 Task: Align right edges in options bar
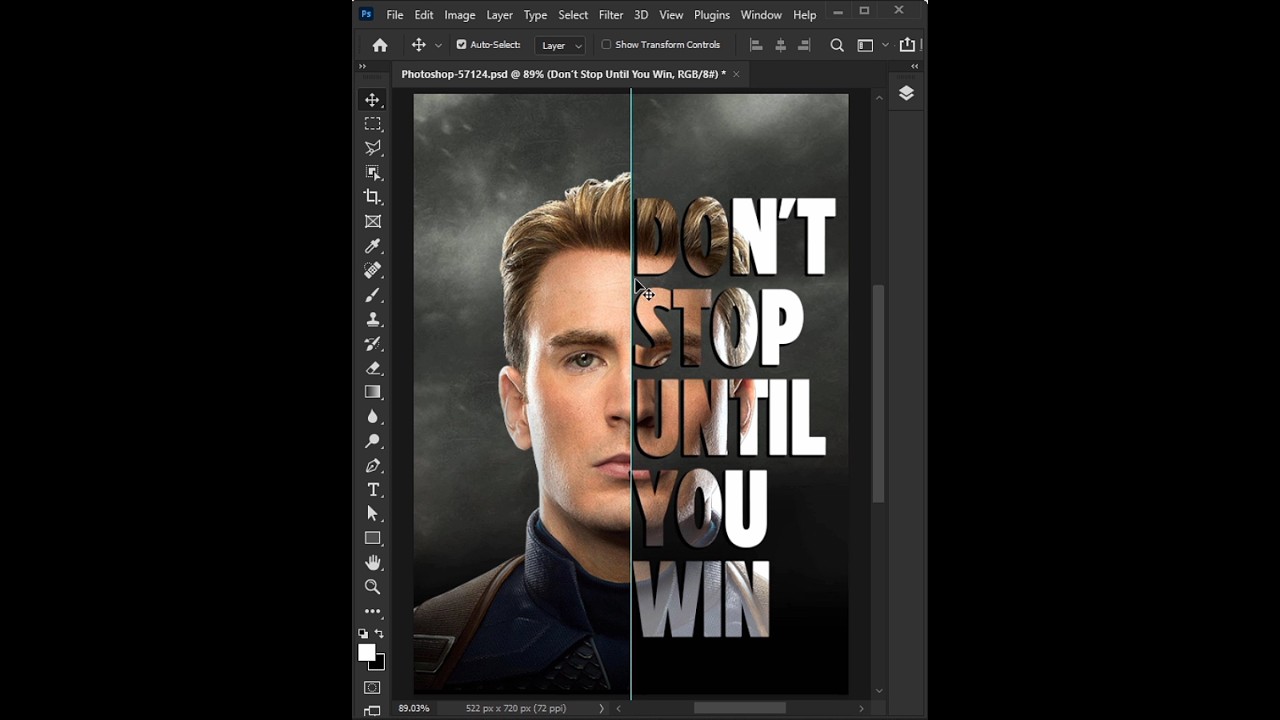(805, 45)
